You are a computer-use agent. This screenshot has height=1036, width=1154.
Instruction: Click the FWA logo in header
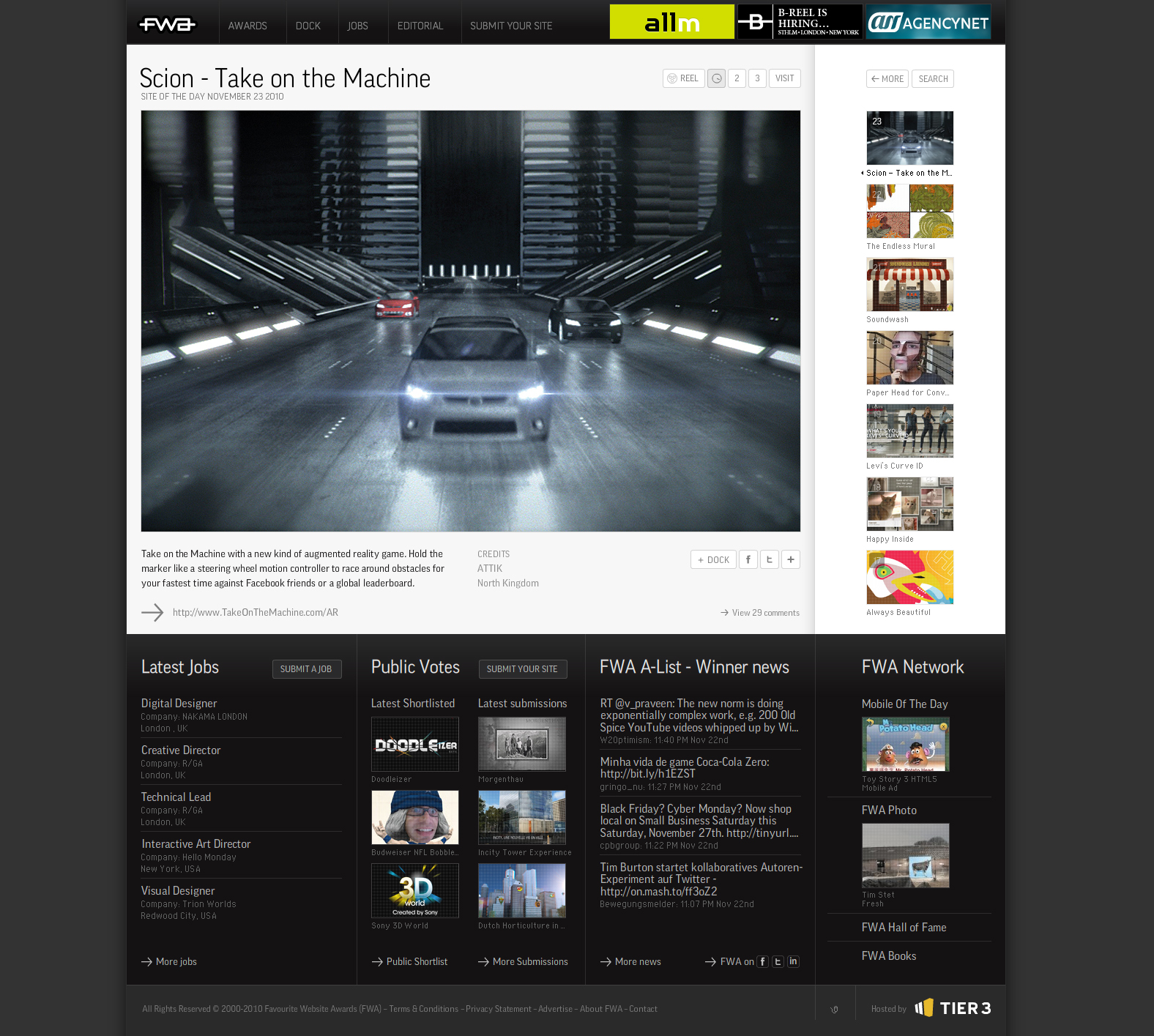pyautogui.click(x=168, y=25)
